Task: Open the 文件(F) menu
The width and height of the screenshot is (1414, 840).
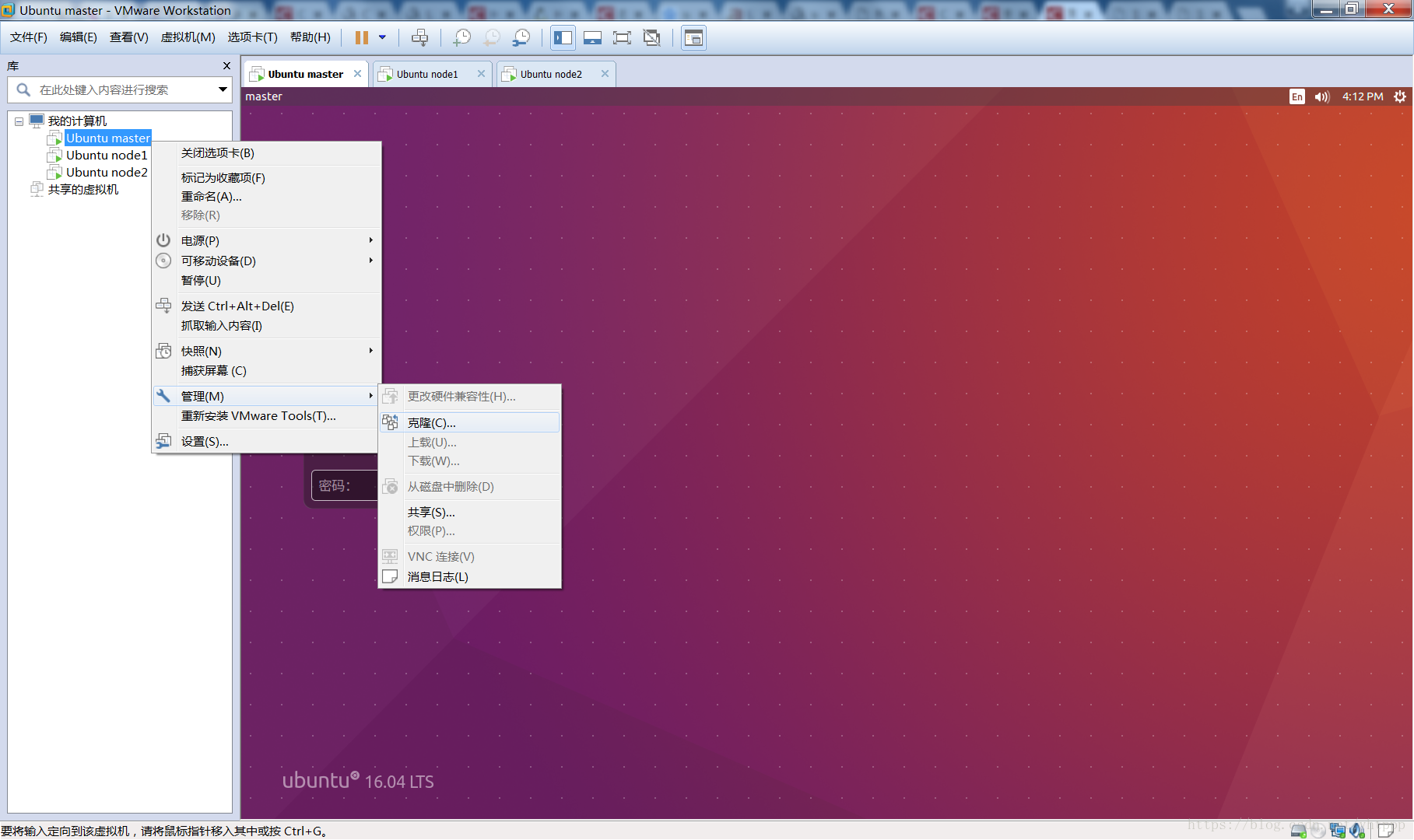Action: (x=29, y=37)
